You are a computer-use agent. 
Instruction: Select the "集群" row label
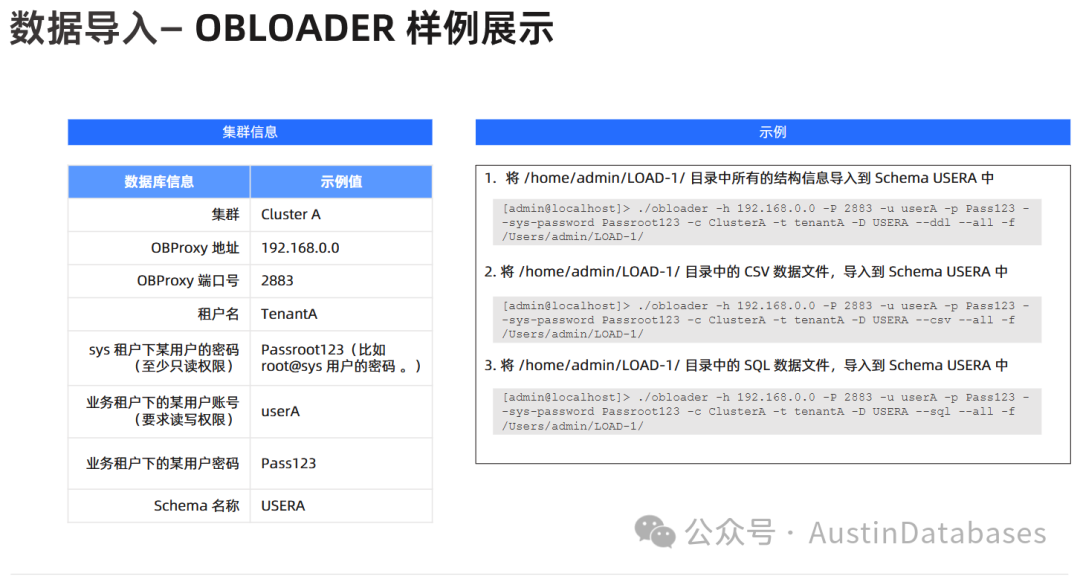pyautogui.click(x=225, y=215)
